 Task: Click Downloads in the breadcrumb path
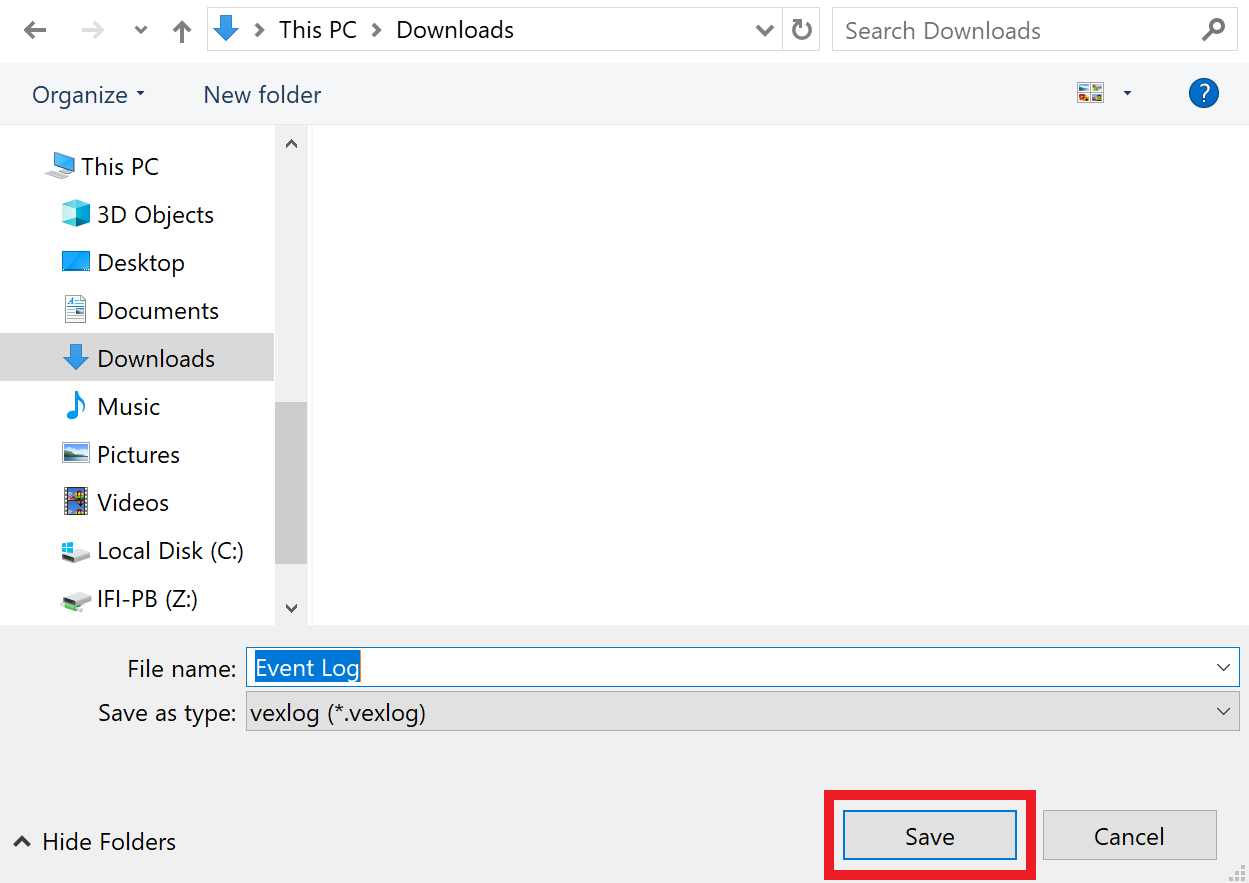(x=454, y=30)
